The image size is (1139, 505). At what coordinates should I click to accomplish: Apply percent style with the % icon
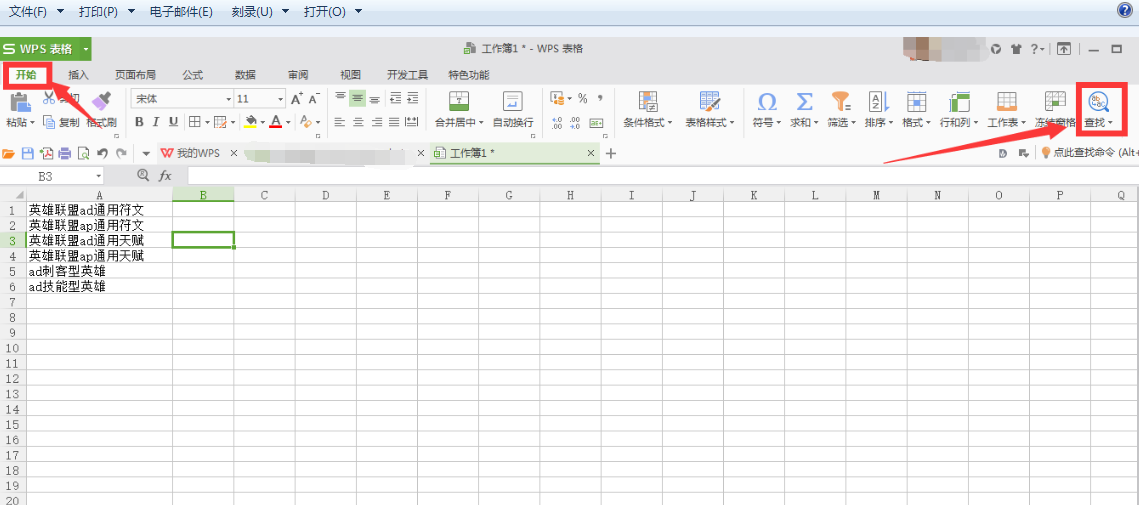[x=583, y=98]
